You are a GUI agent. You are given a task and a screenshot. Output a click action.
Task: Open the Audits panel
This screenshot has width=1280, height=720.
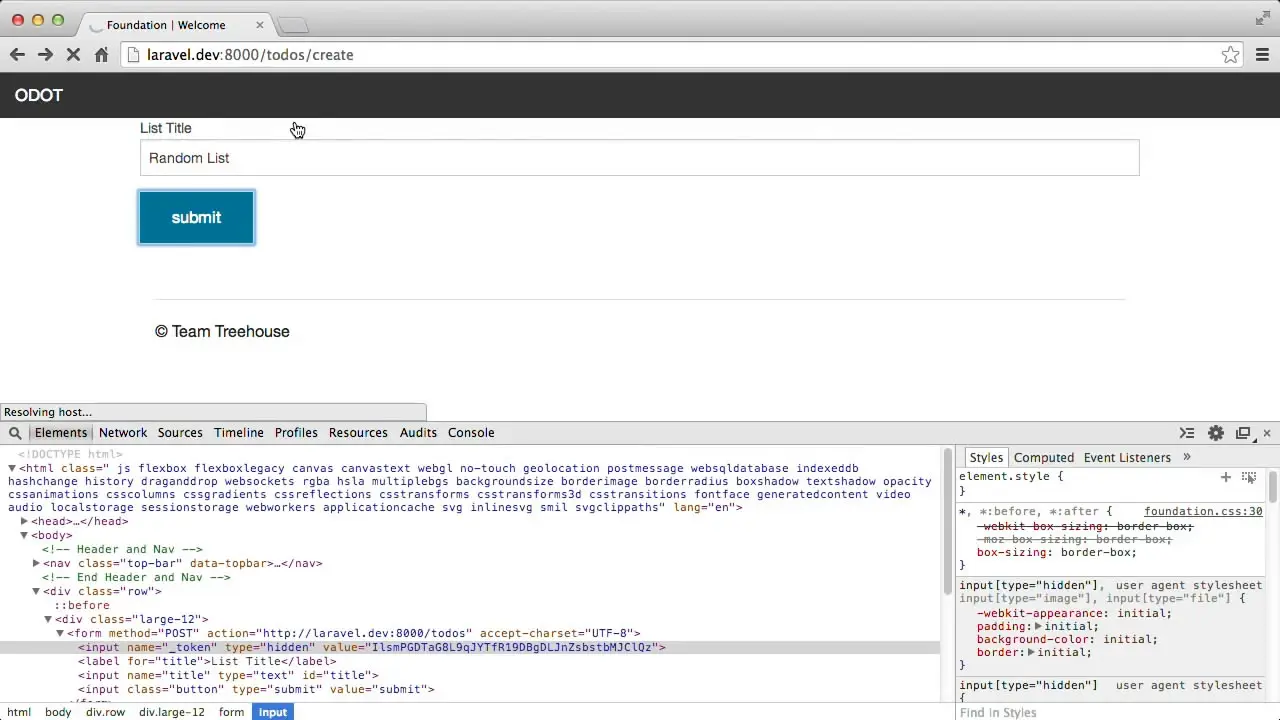(x=418, y=433)
